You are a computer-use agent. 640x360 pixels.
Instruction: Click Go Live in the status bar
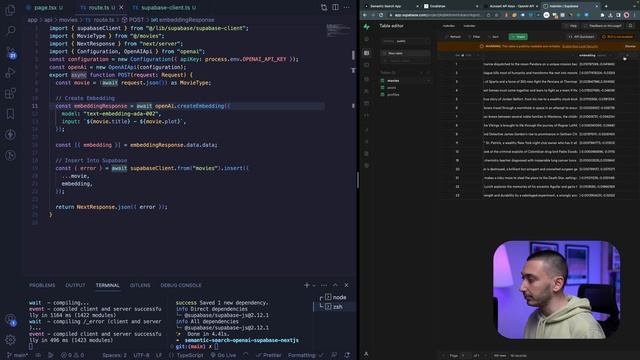point(223,355)
